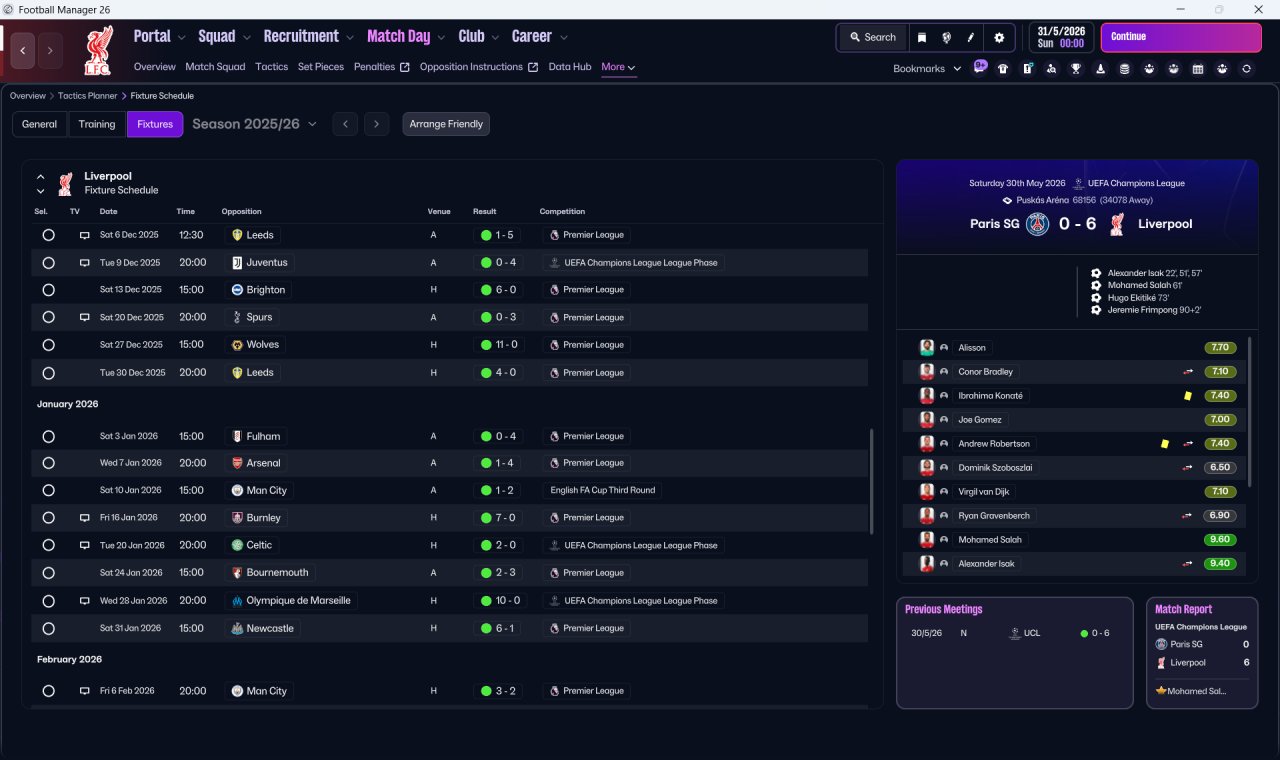Open the calendar bookmark shortcut
The image size is (1280, 760).
(x=1198, y=69)
